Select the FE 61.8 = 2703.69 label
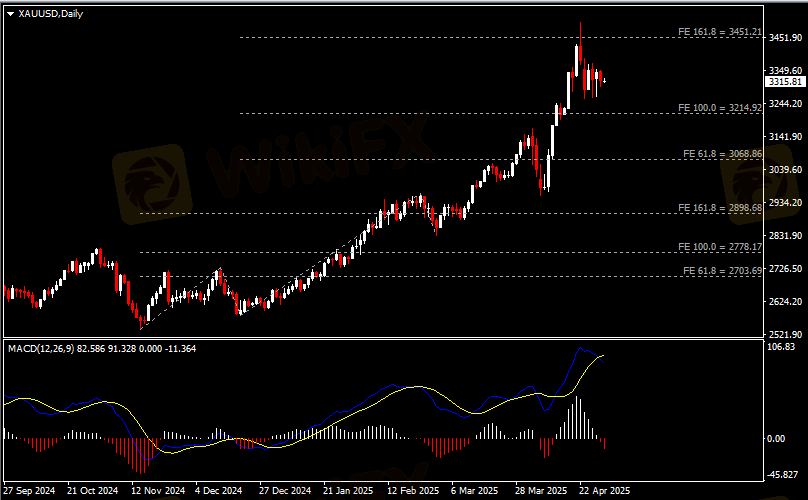The image size is (808, 500). pos(722,271)
